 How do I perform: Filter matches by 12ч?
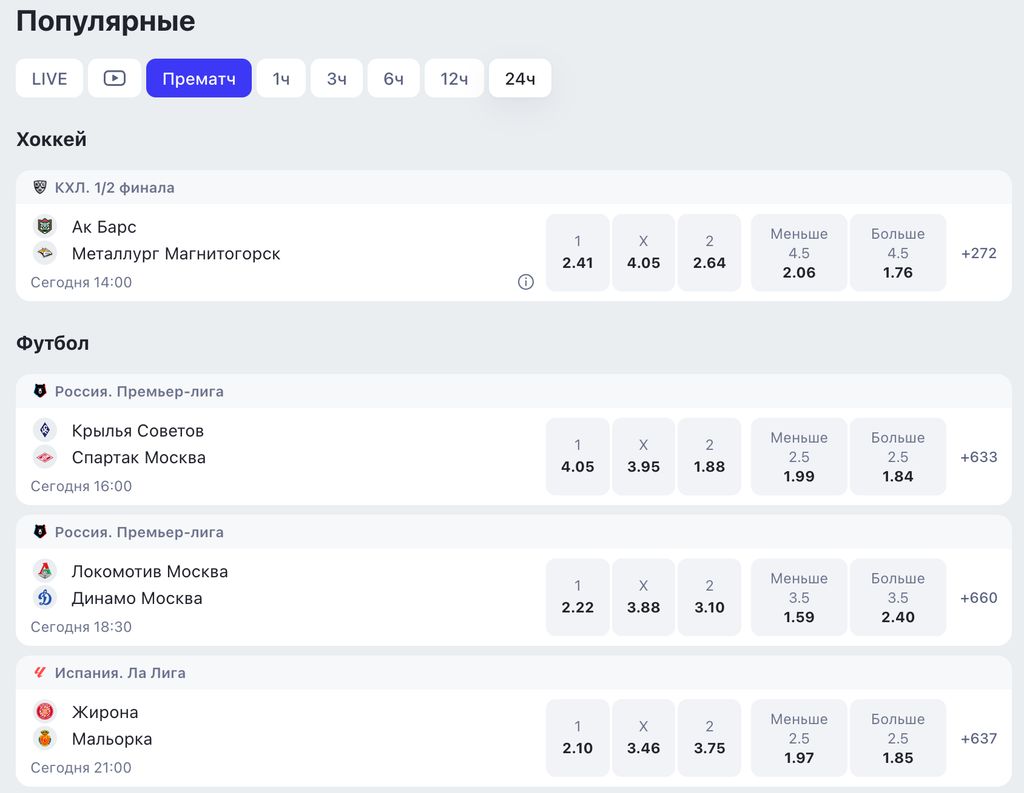tap(454, 78)
